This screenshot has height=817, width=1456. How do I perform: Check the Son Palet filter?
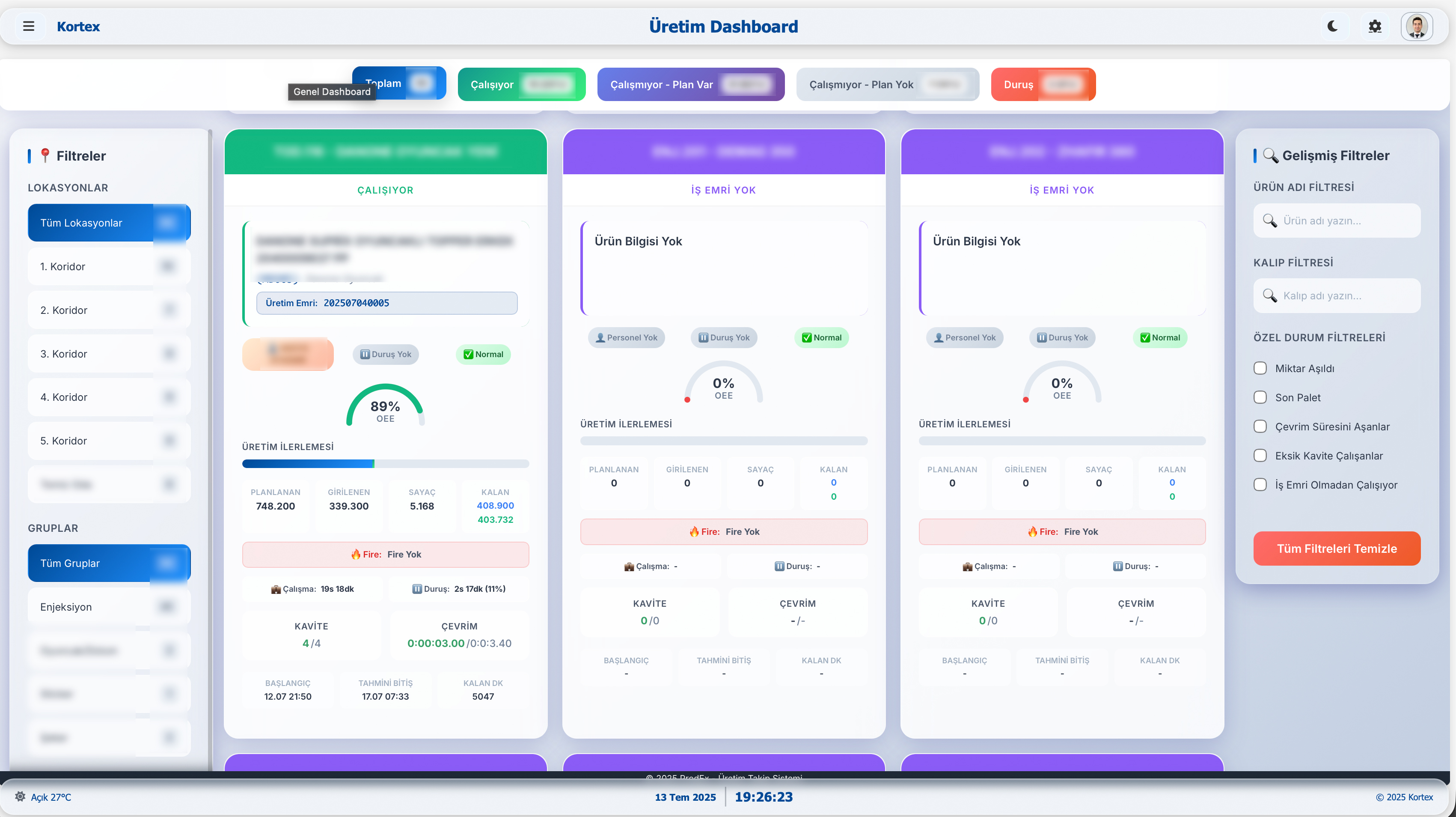click(x=1260, y=397)
